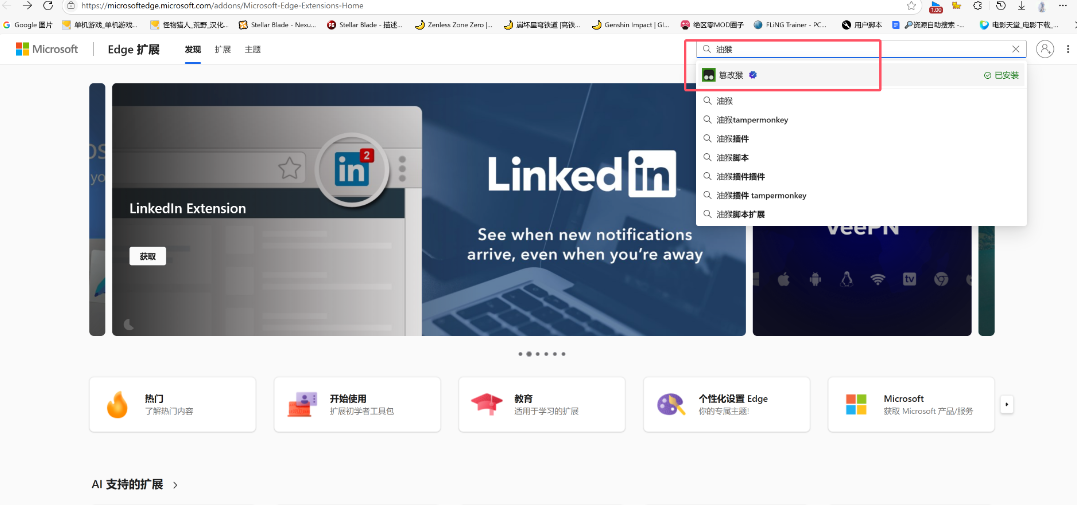This screenshot has height=505, width=1077.
Task: Open the 用户脚本 bookmark
Action: click(x=862, y=25)
